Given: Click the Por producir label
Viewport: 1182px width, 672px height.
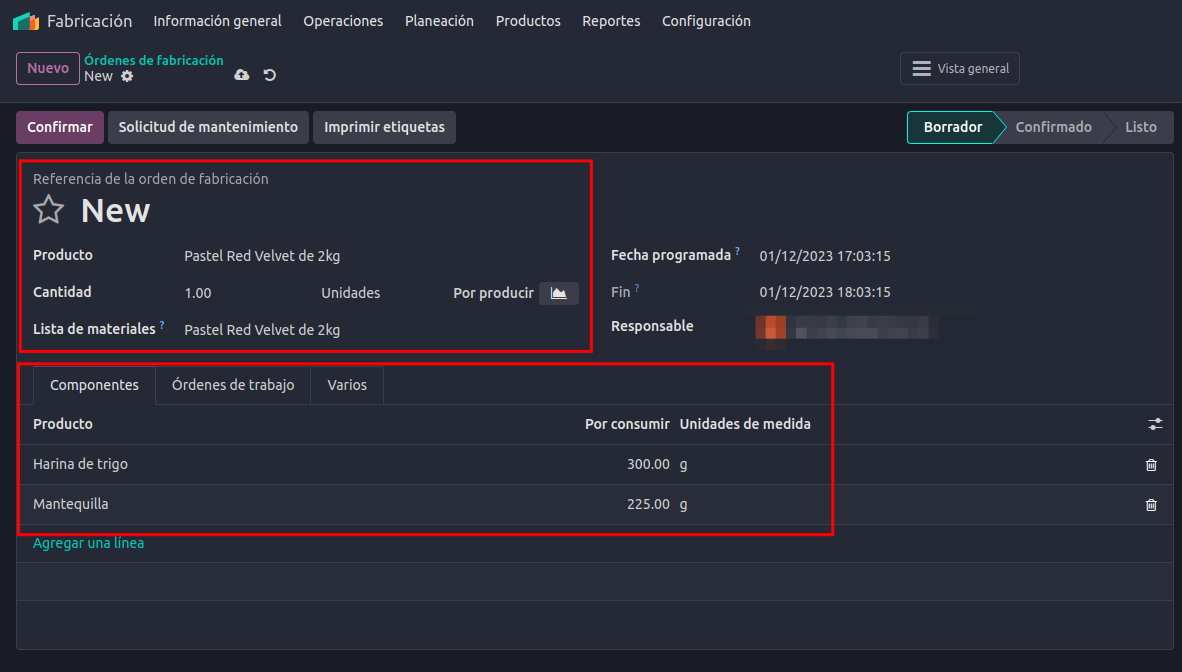Looking at the screenshot, I should [x=493, y=293].
